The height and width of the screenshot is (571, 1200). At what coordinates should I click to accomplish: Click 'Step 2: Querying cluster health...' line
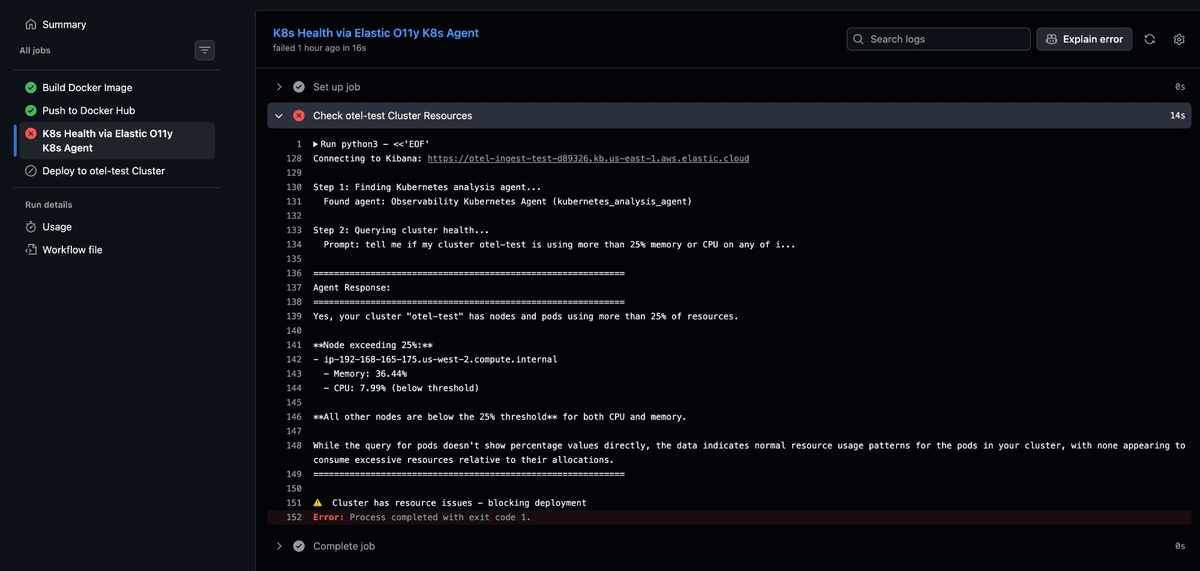click(x=401, y=230)
